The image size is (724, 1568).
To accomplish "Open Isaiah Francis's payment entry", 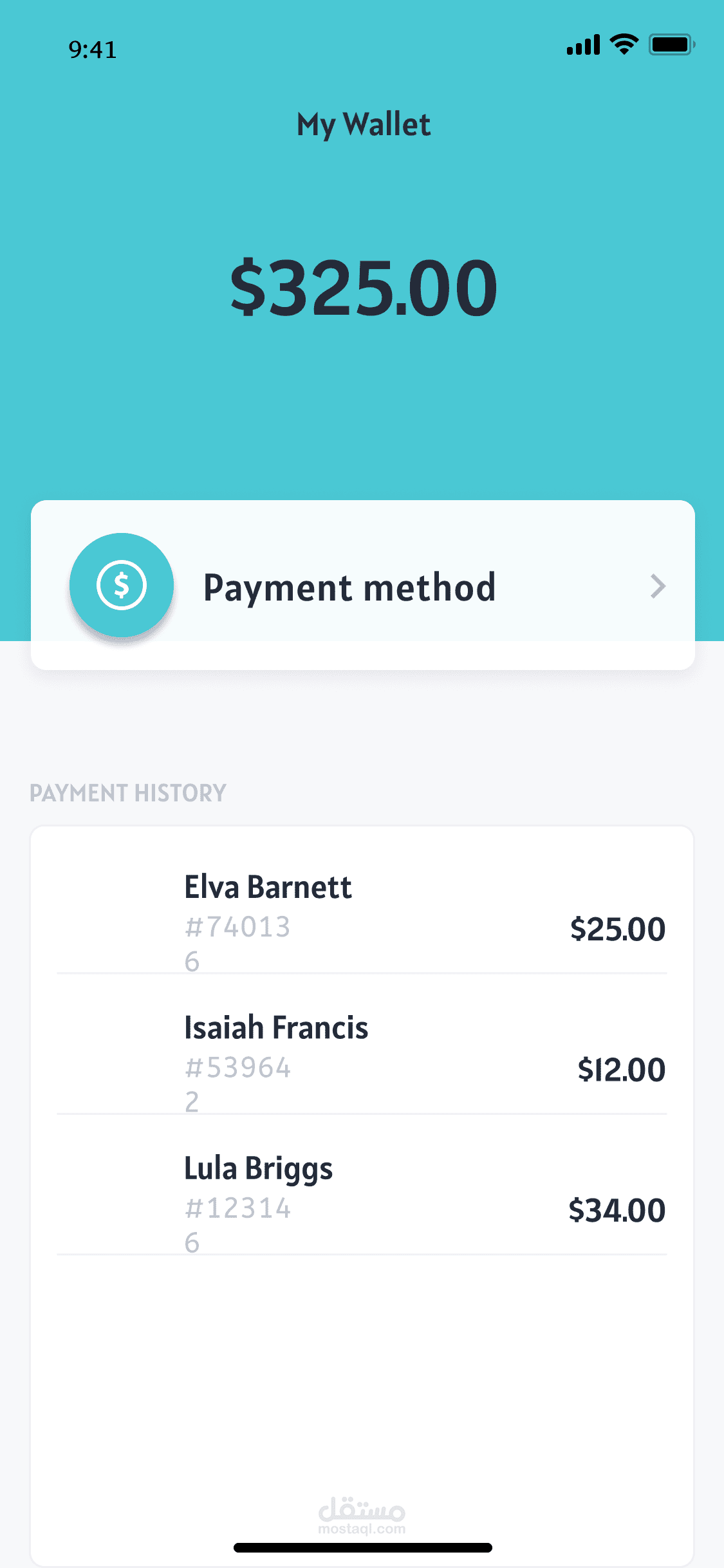I will click(276, 1027).
